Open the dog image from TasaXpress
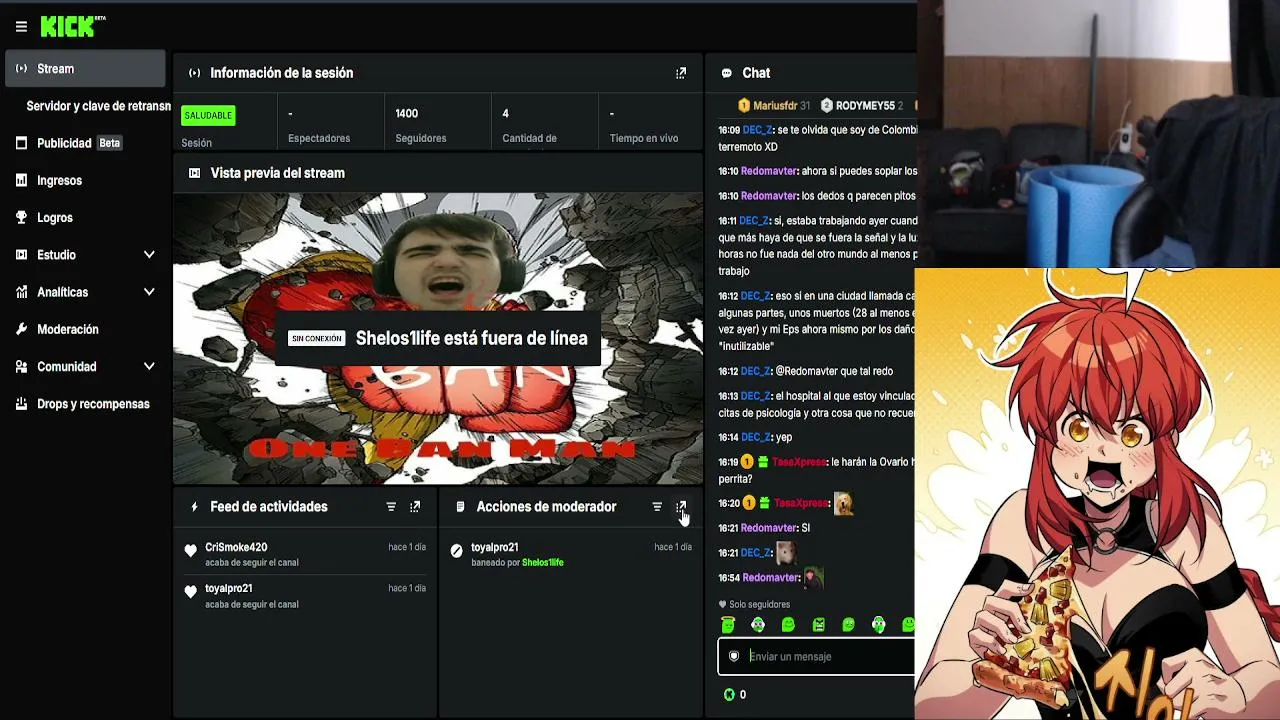The height and width of the screenshot is (720, 1280). tap(844, 504)
